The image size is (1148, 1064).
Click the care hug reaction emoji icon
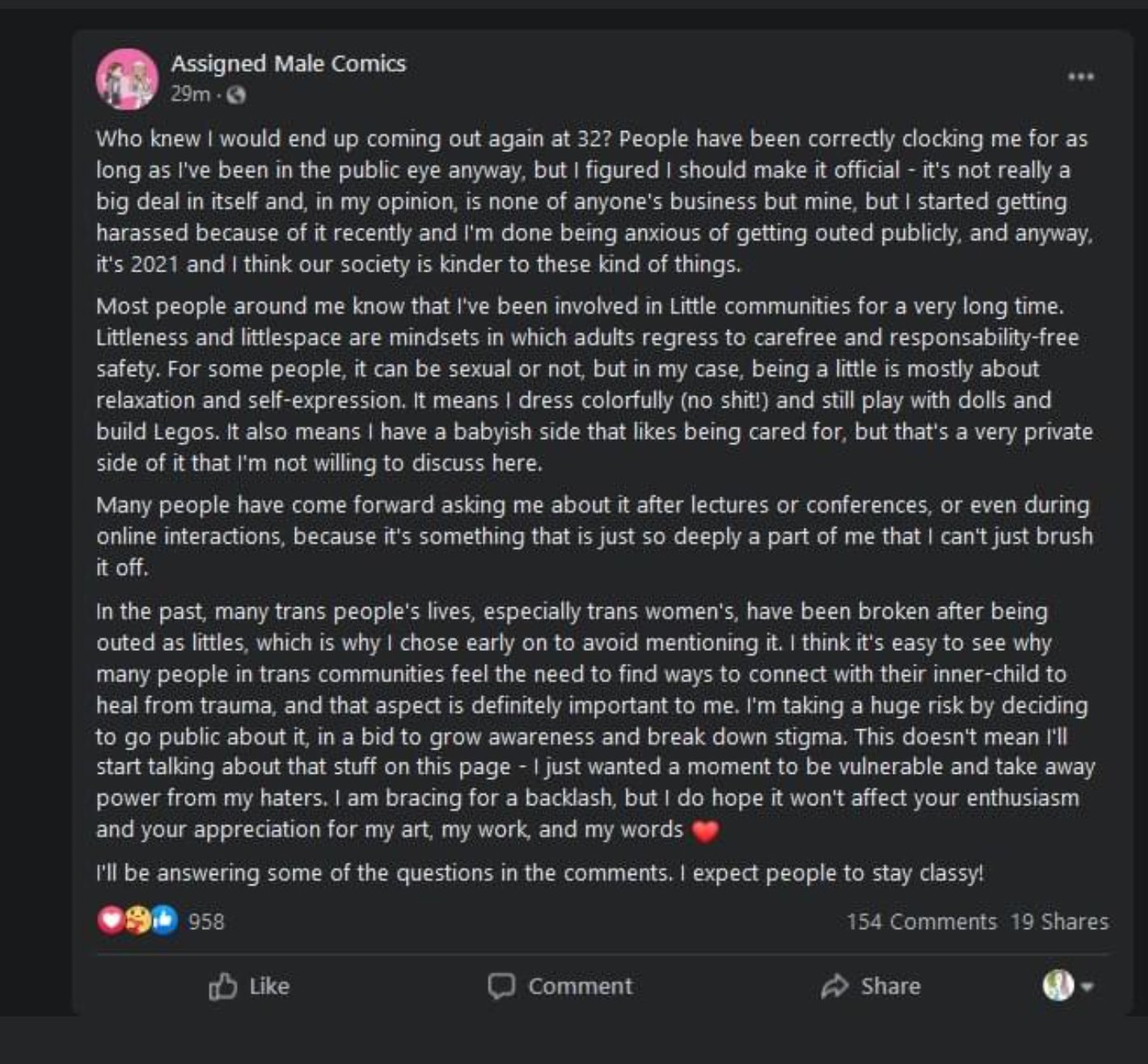pos(137,920)
